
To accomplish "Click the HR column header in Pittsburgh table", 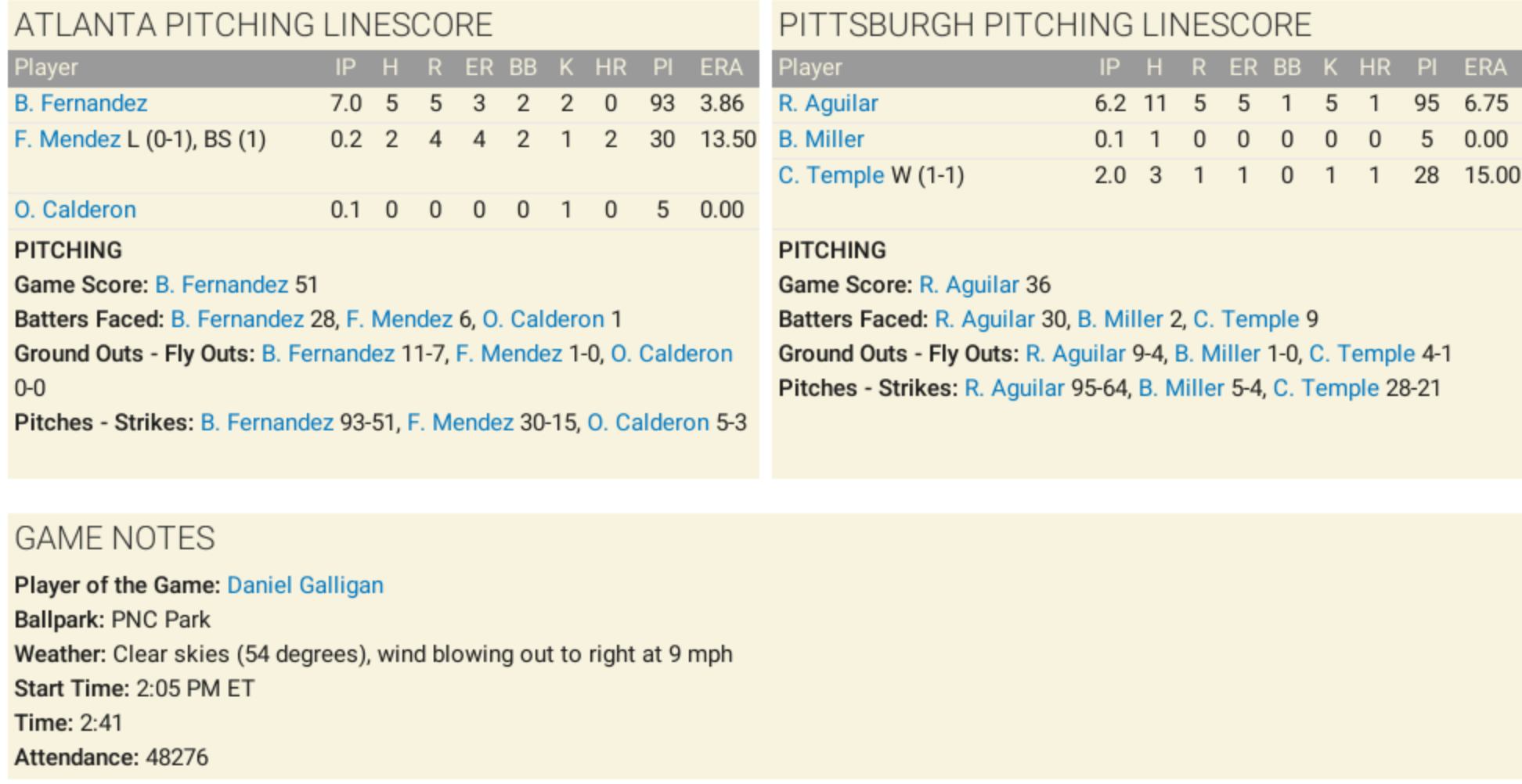I will 1374,68.
